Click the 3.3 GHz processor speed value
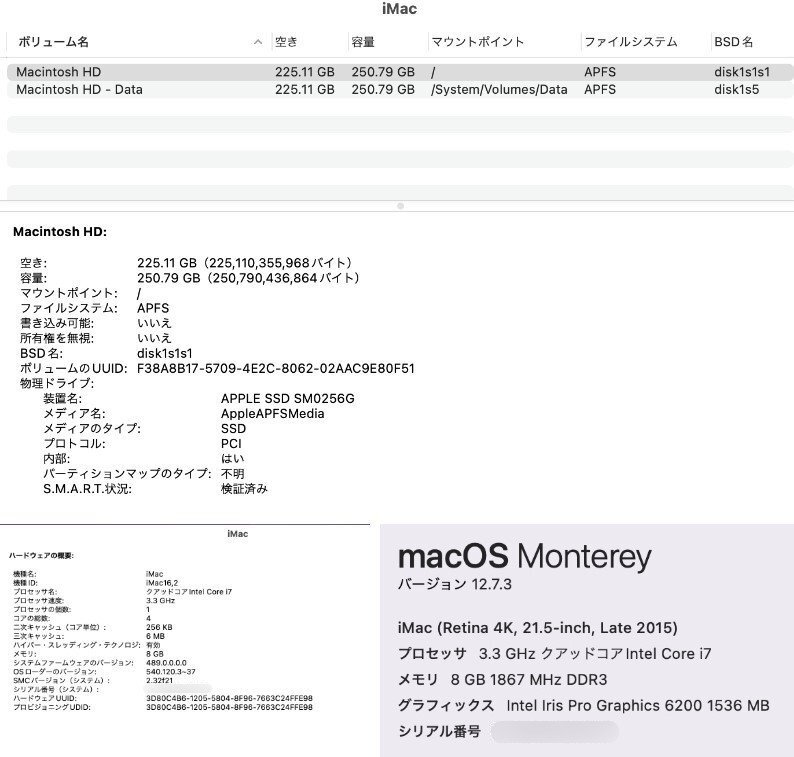The image size is (794, 757). pos(160,601)
